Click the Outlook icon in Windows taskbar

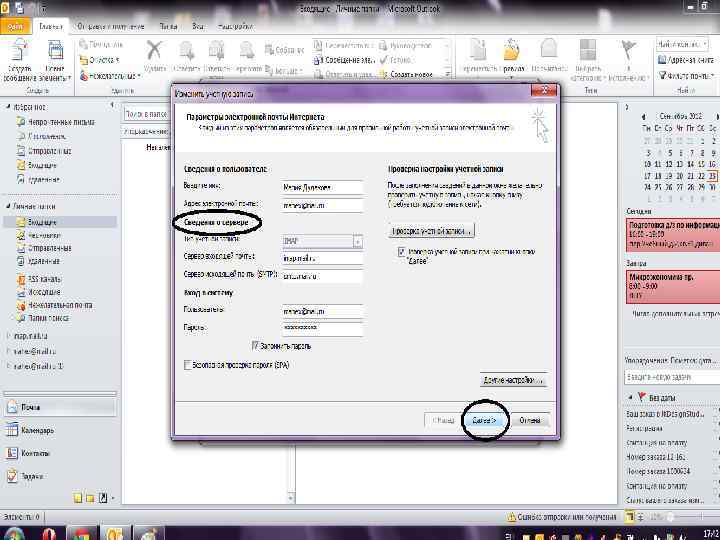[115, 534]
